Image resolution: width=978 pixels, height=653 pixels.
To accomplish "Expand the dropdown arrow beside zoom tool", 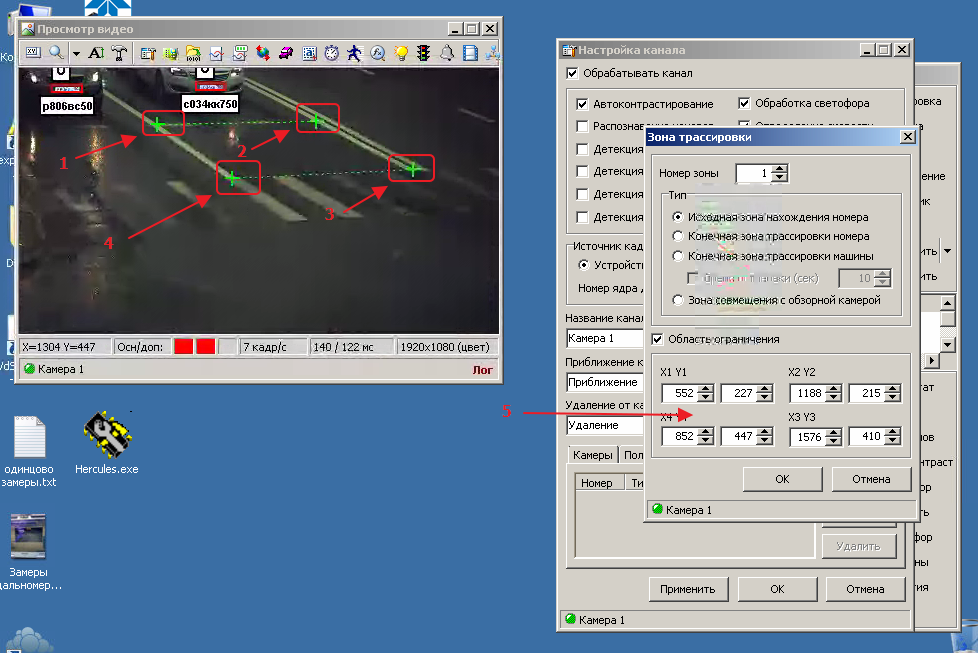I will pos(76,53).
